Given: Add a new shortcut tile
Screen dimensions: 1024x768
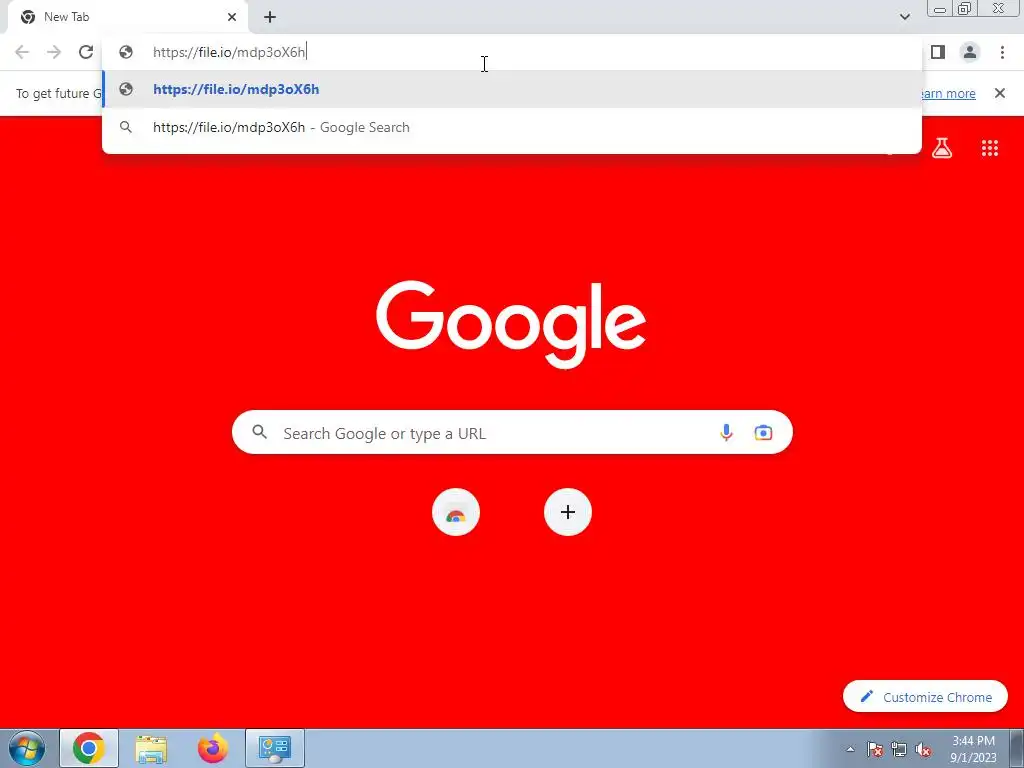Looking at the screenshot, I should click(568, 512).
